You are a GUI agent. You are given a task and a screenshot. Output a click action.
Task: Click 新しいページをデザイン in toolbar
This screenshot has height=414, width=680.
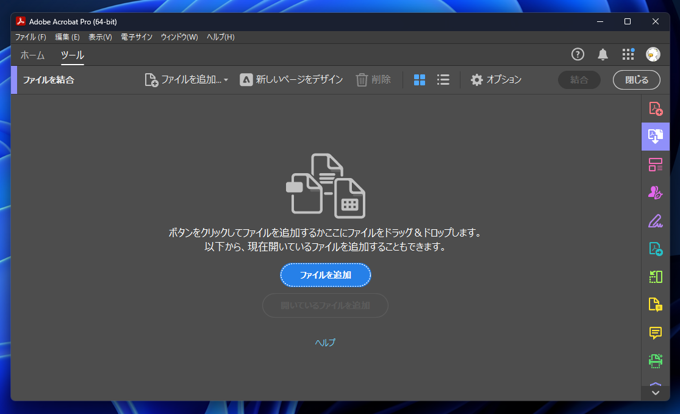291,80
